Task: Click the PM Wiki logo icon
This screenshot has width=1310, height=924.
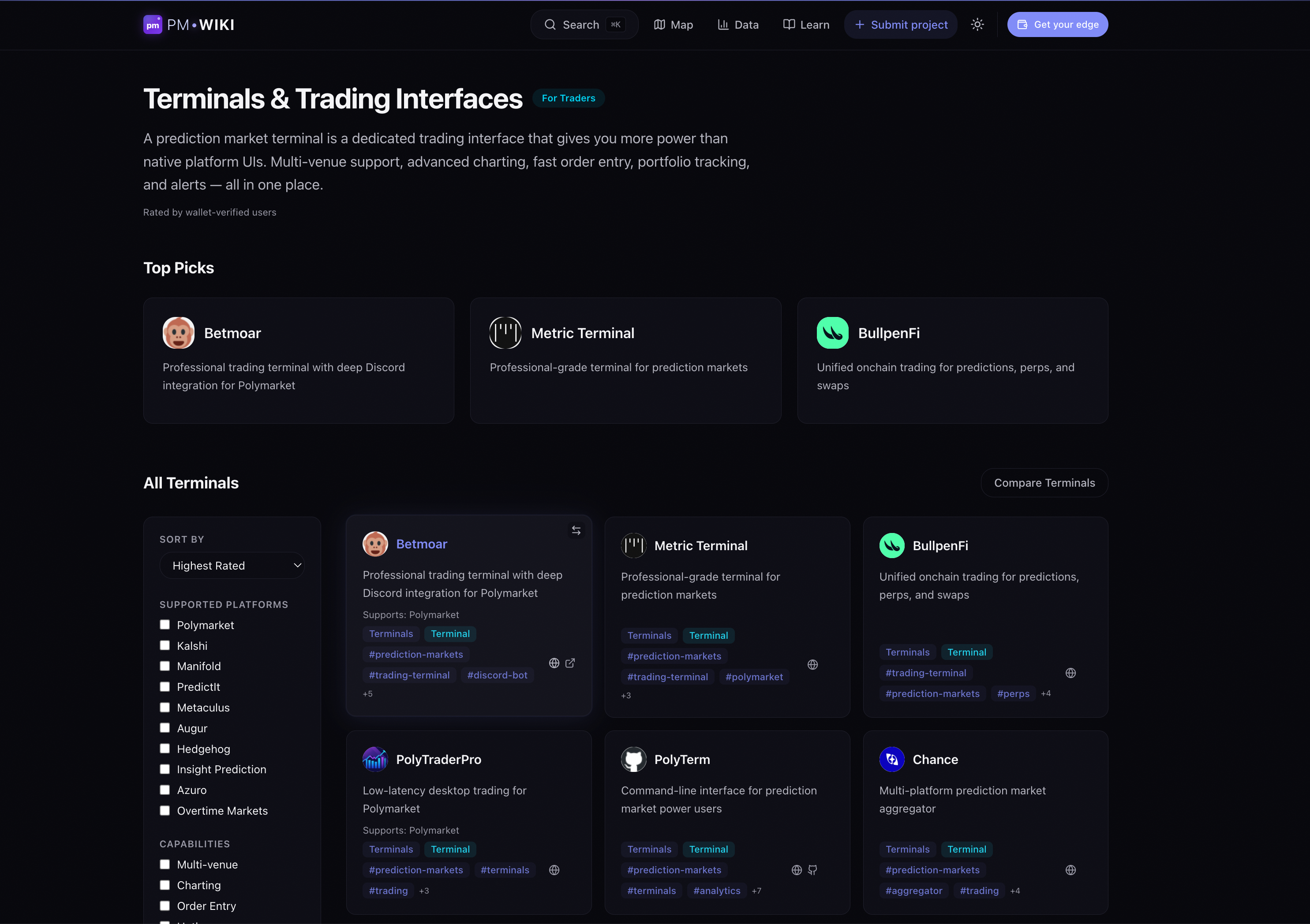Action: coord(152,25)
